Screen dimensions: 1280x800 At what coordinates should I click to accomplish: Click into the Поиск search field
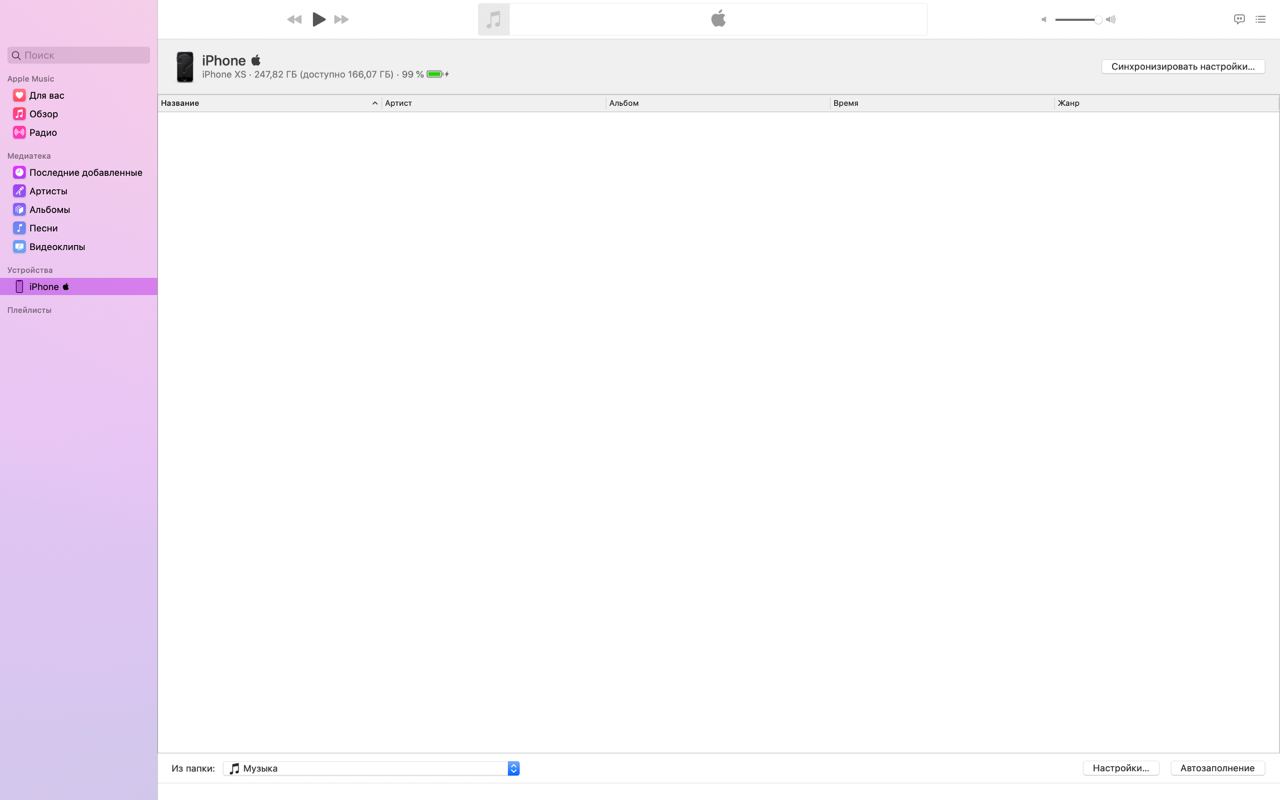[79, 55]
